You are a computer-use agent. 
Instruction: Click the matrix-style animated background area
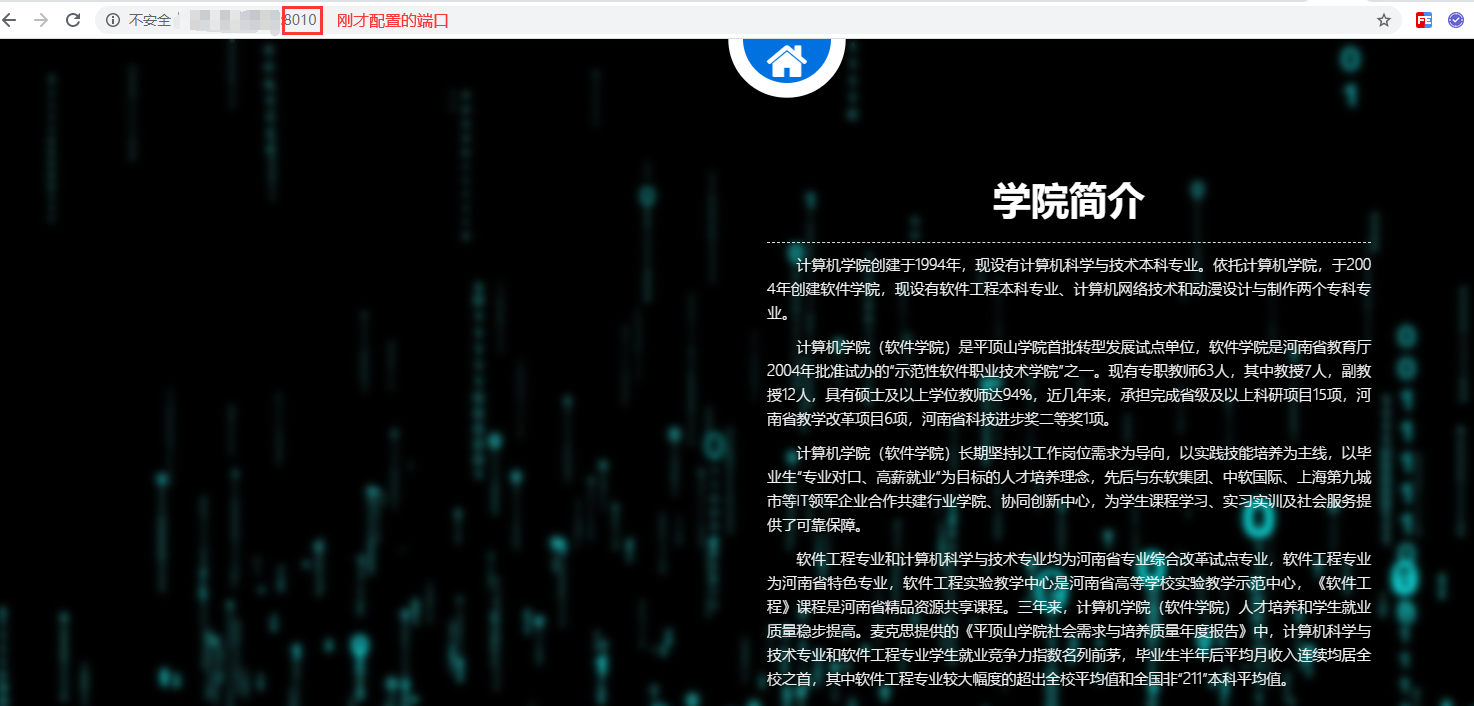tap(350, 400)
